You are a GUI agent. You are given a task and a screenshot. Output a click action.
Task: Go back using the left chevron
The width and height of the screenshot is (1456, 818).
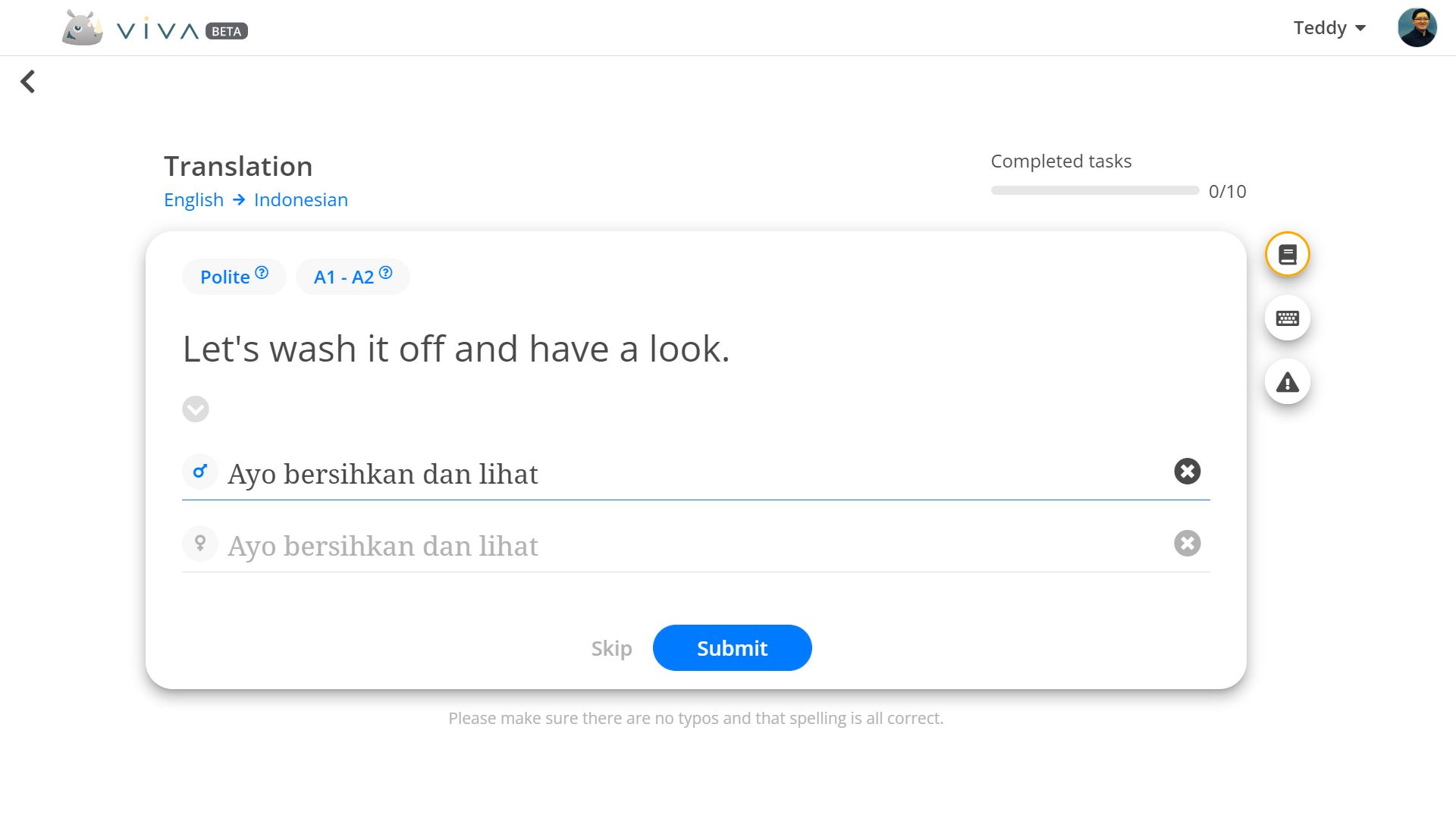(28, 81)
